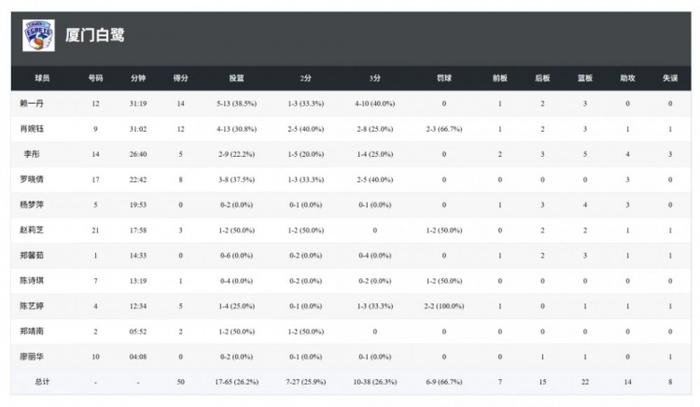Select the 总计 totals row label
The image size is (700, 407).
pos(42,382)
